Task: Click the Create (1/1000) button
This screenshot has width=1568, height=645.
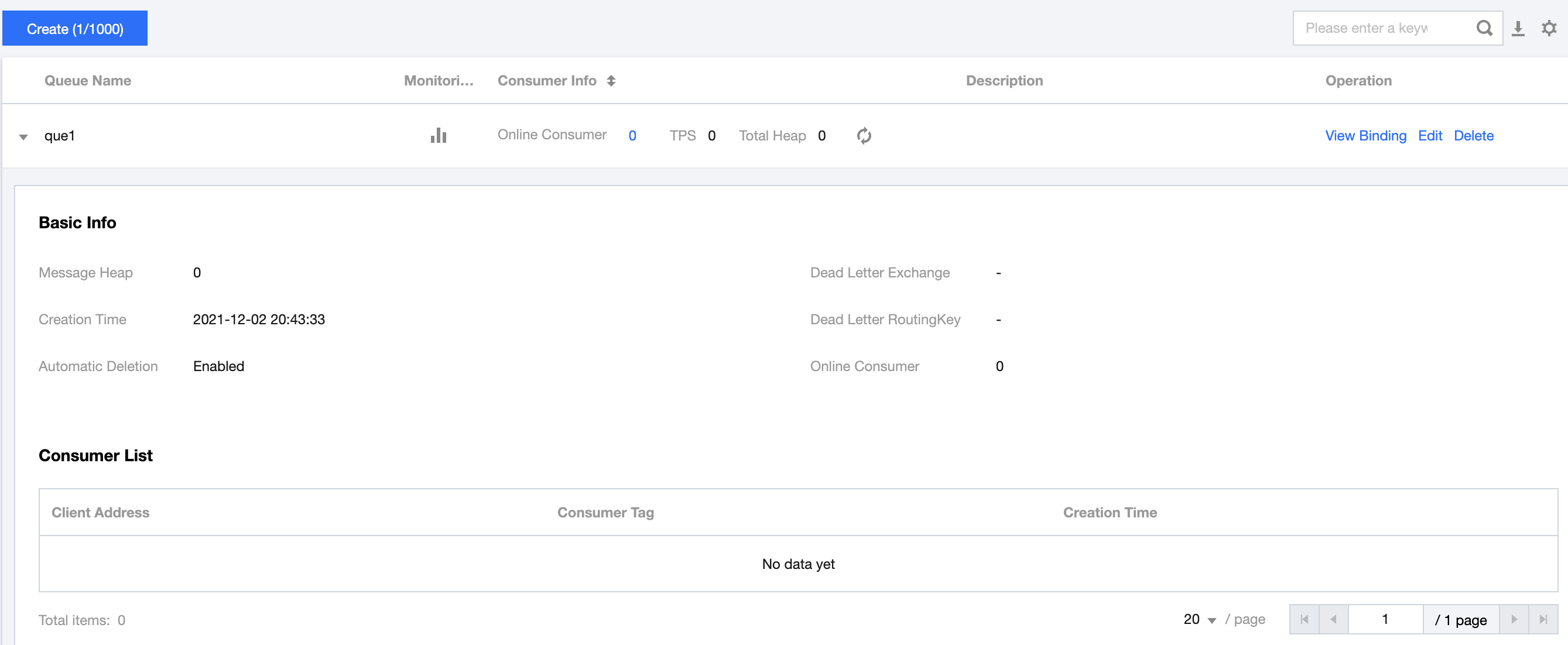Action: (75, 29)
